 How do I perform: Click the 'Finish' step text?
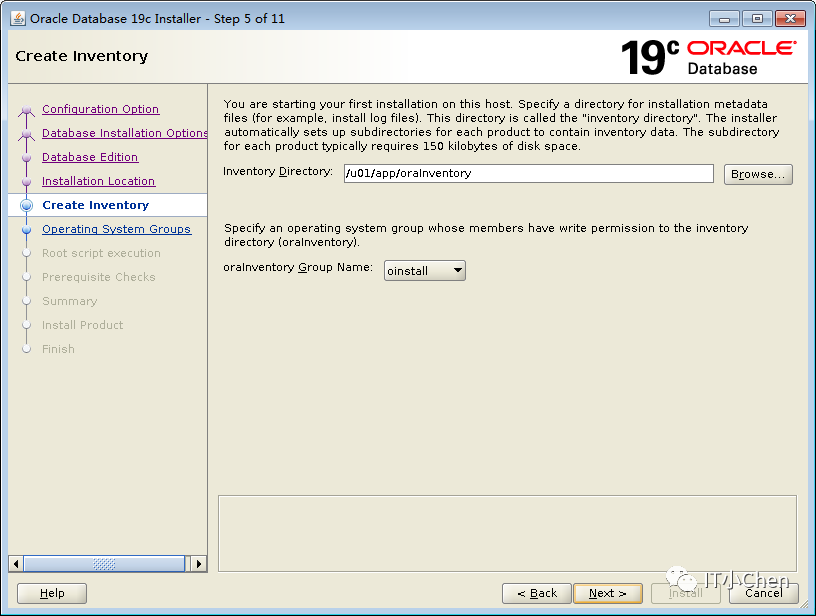pyautogui.click(x=58, y=349)
